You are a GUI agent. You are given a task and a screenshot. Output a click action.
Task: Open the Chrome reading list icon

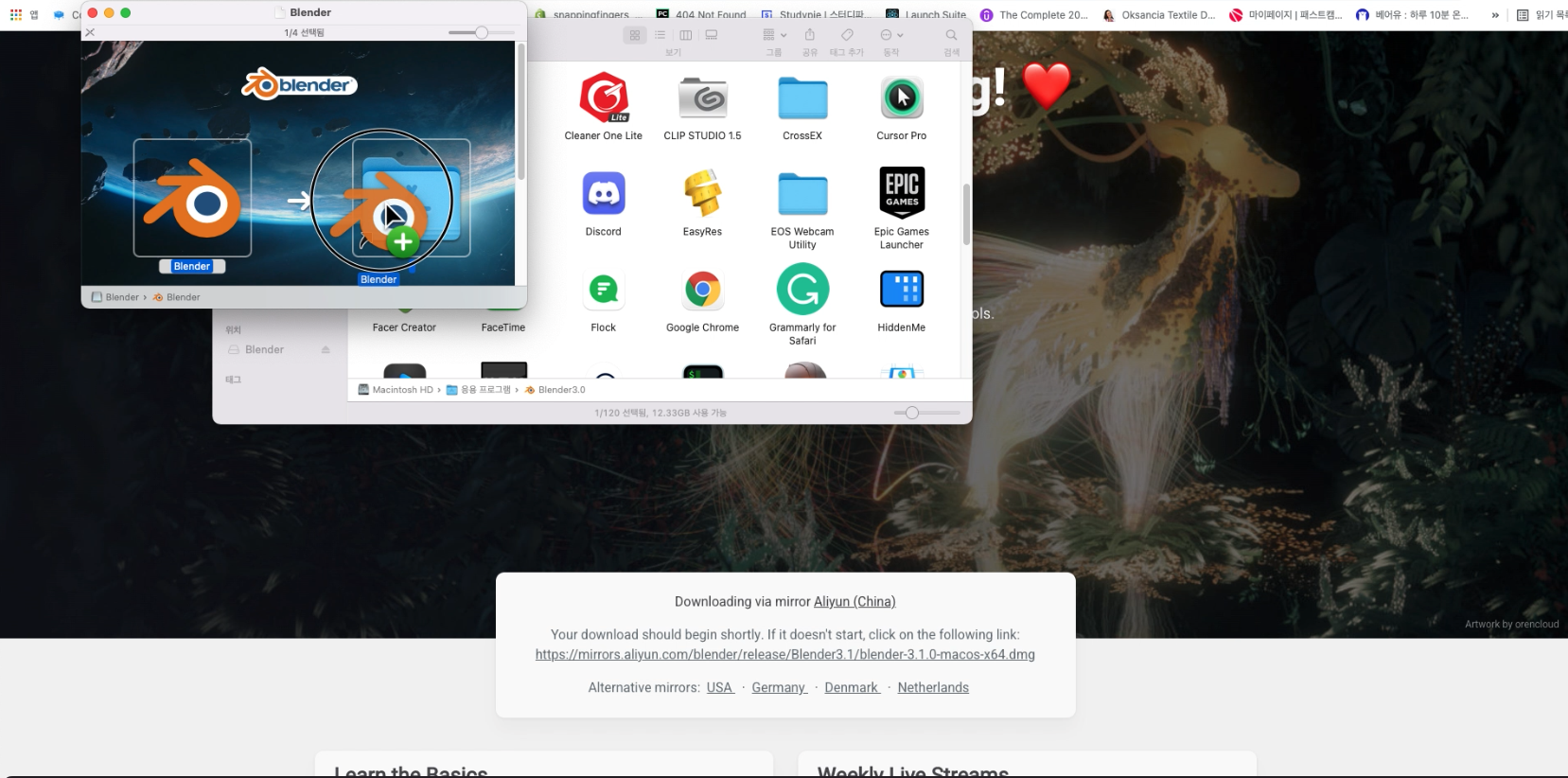click(1523, 14)
